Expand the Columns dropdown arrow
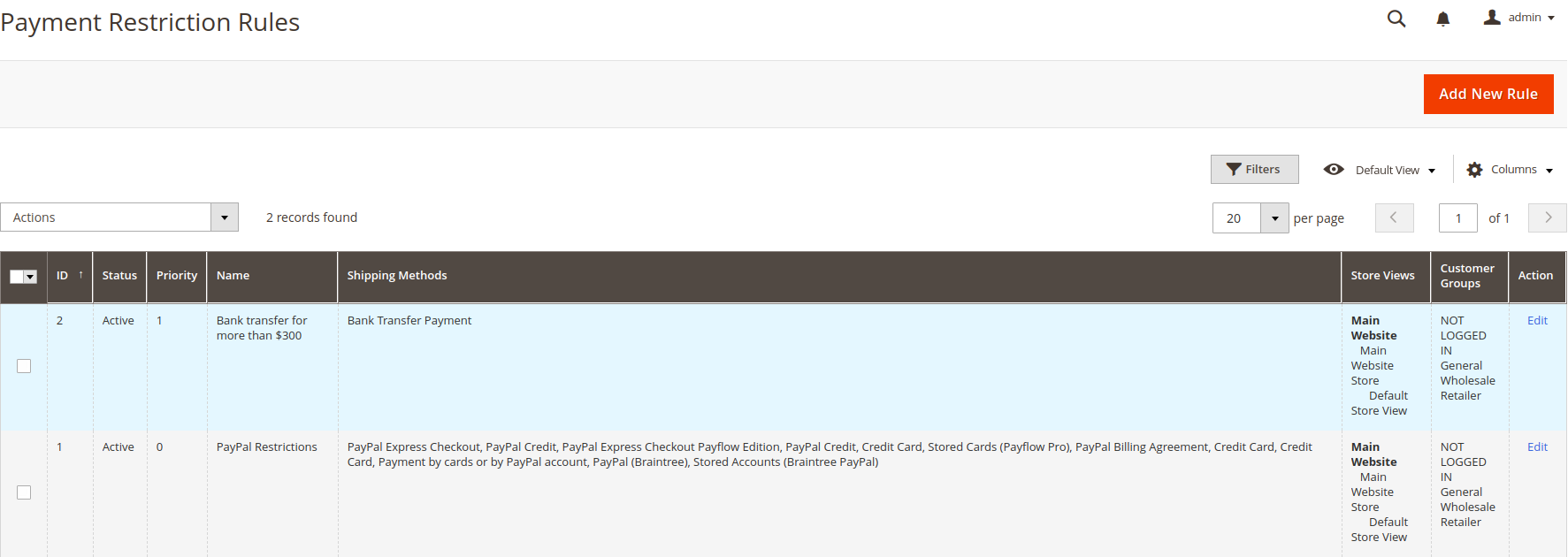 pyautogui.click(x=1549, y=171)
